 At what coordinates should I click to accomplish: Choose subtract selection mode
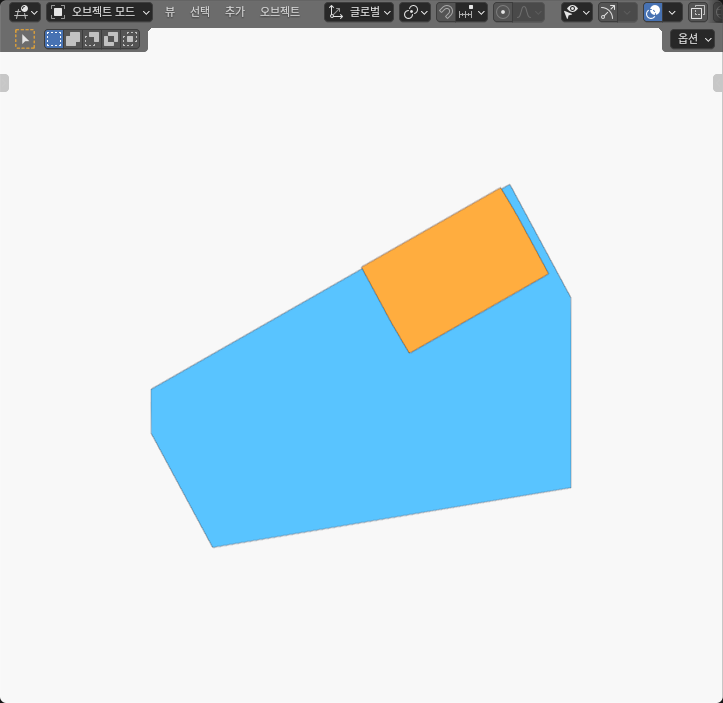click(92, 39)
